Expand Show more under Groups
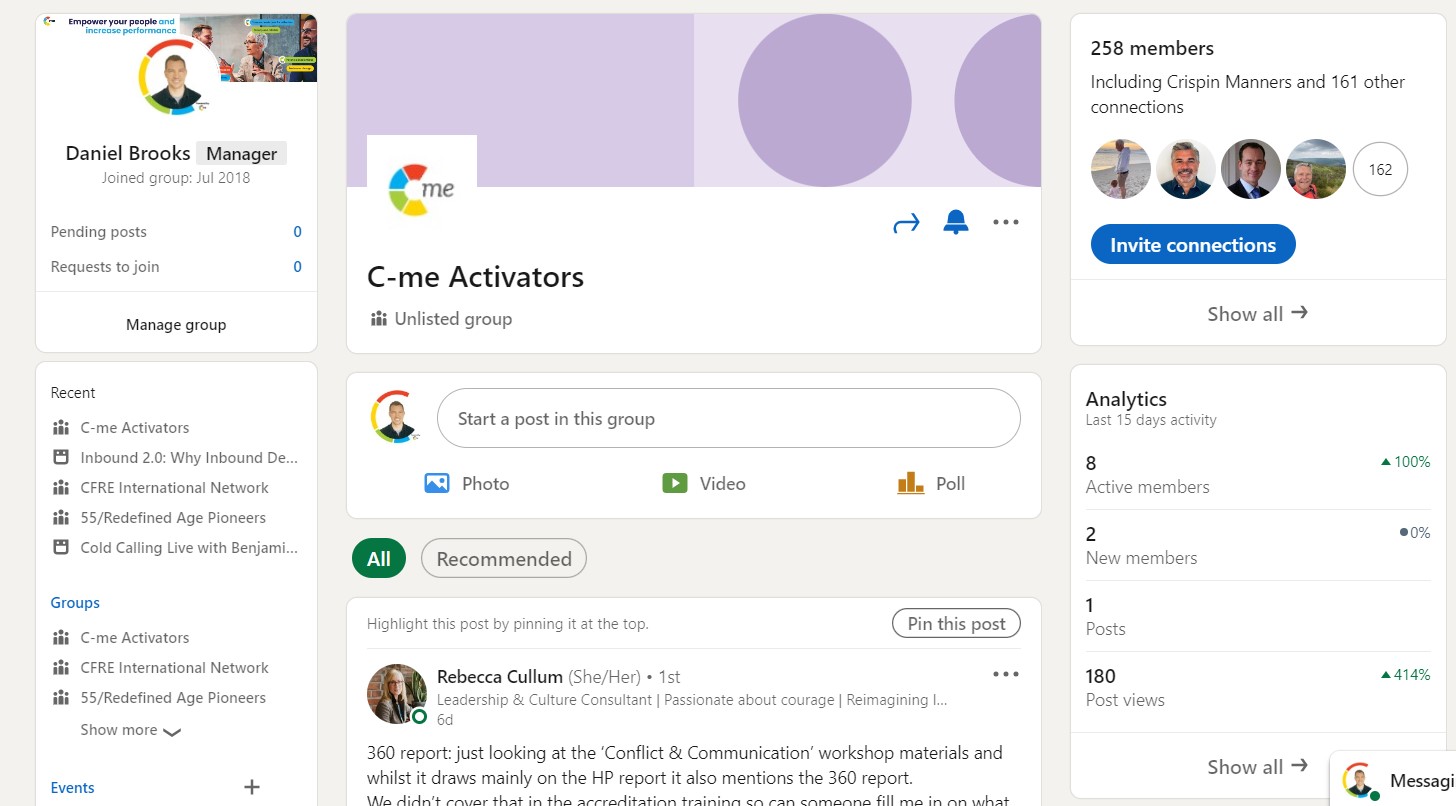This screenshot has width=1456, height=806. [x=131, y=730]
